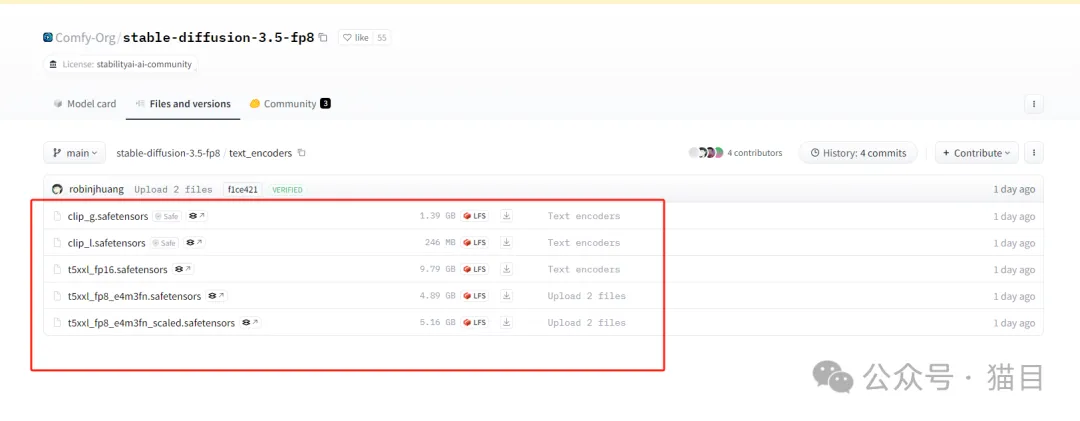This screenshot has height=421, width=1080.
Task: Open commit hash f1ce421
Action: pyautogui.click(x=242, y=189)
